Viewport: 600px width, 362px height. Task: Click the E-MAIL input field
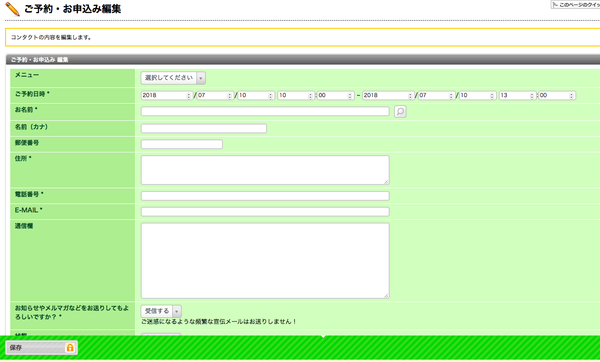[265, 212]
